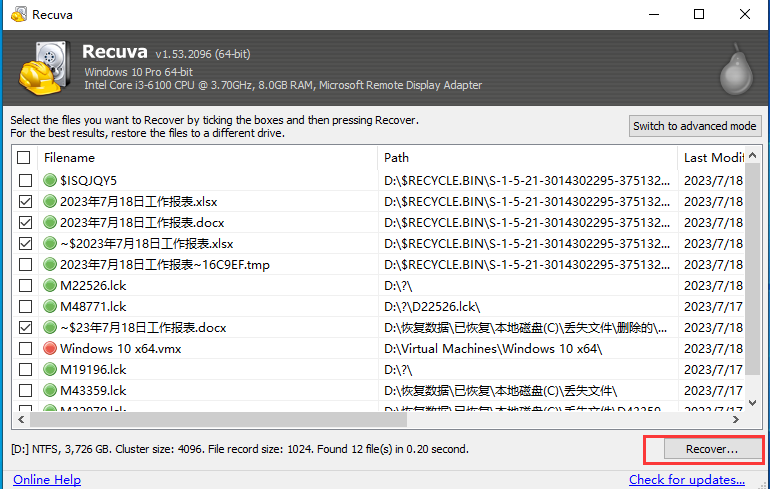Click green status dot for M19196.lck

[50, 369]
